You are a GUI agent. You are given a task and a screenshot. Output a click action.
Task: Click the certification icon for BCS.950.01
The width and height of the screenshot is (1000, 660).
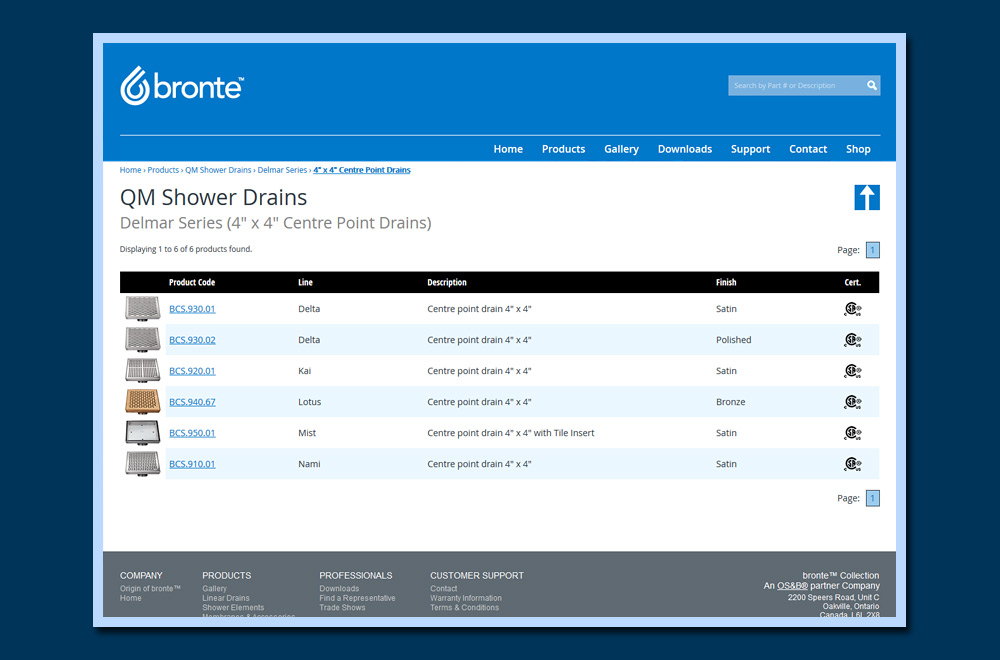pos(853,433)
